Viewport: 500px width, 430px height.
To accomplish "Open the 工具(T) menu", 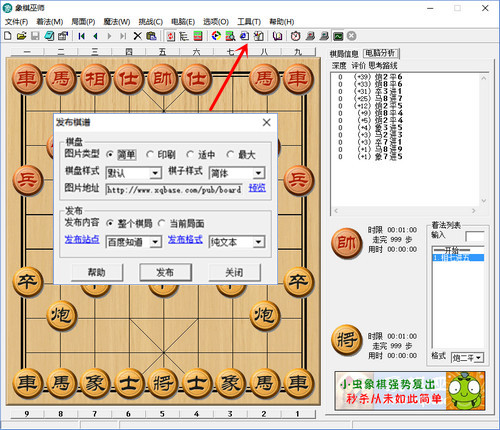I will 249,22.
